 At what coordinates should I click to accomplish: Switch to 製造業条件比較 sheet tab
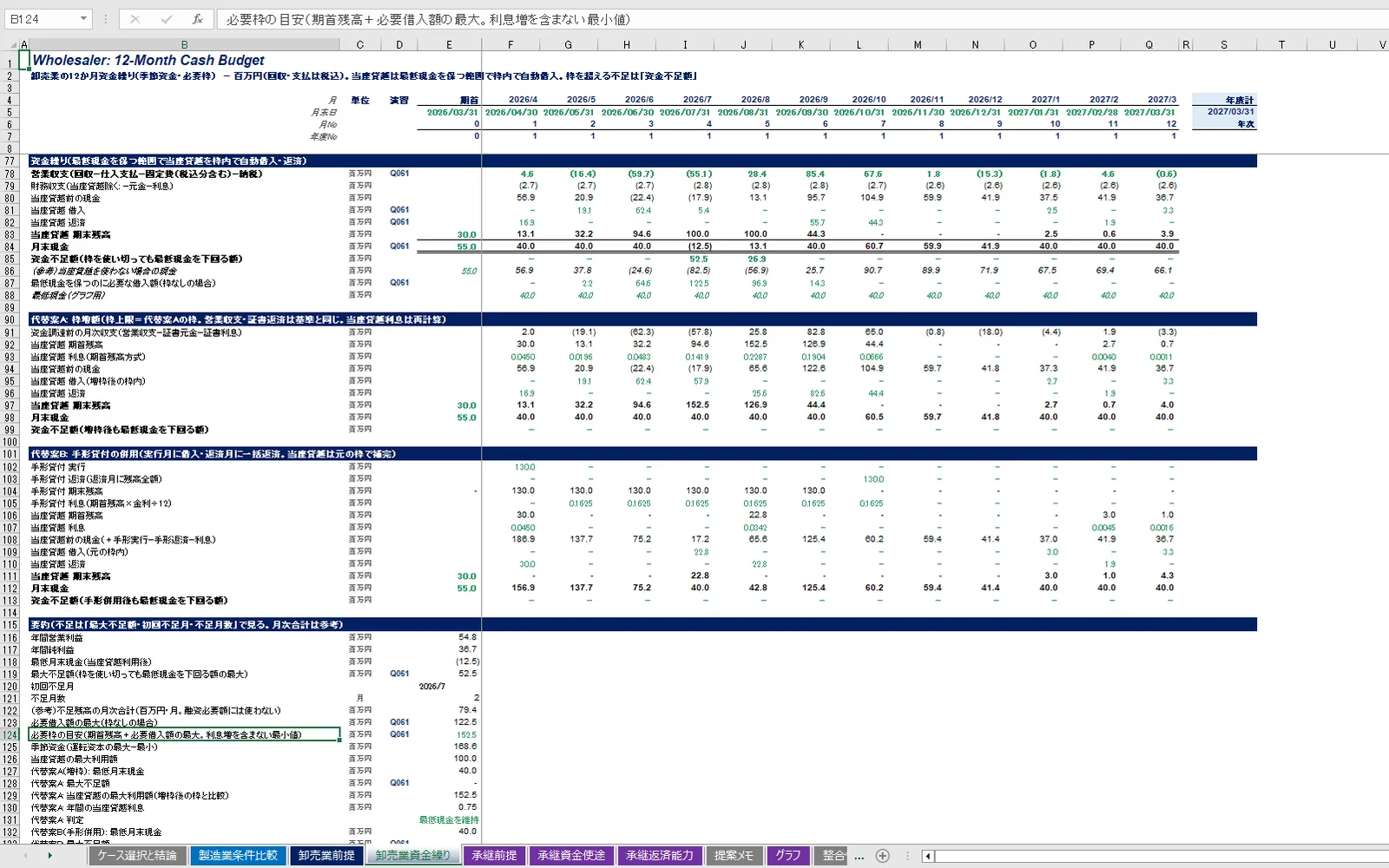[x=238, y=856]
